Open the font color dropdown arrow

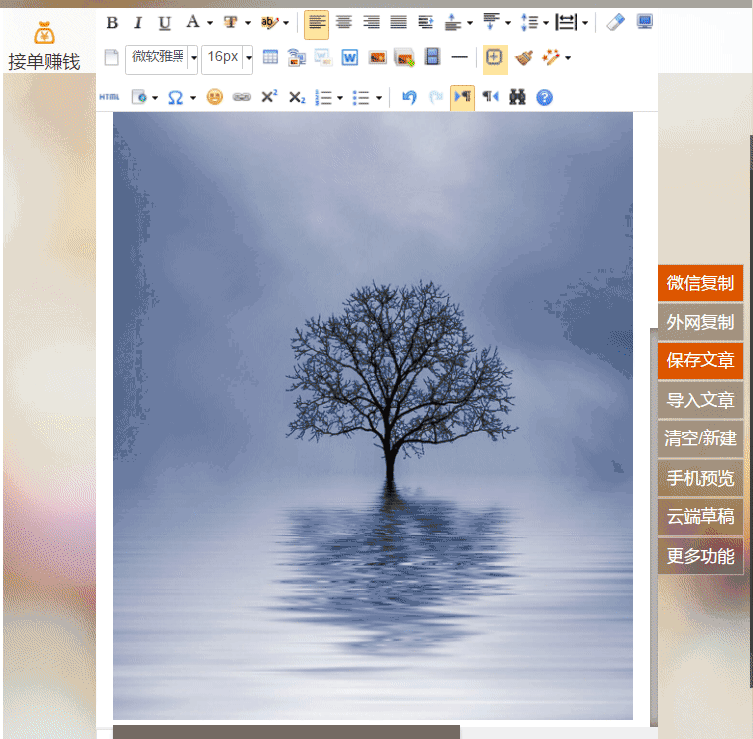click(210, 23)
